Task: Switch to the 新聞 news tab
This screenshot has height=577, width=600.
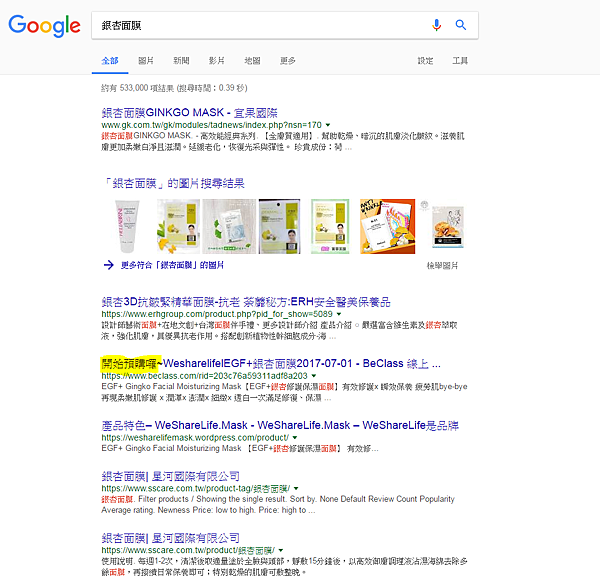Action: [181, 60]
